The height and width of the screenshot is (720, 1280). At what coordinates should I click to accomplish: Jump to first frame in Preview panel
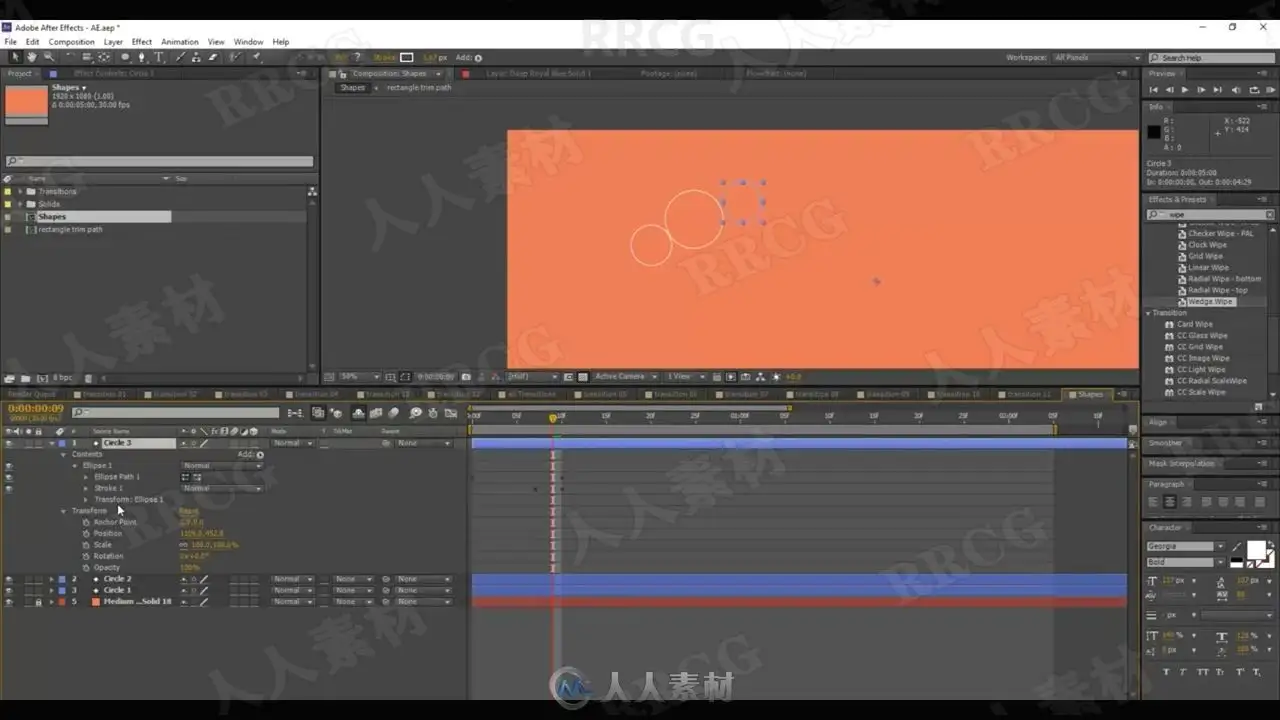[x=1153, y=90]
